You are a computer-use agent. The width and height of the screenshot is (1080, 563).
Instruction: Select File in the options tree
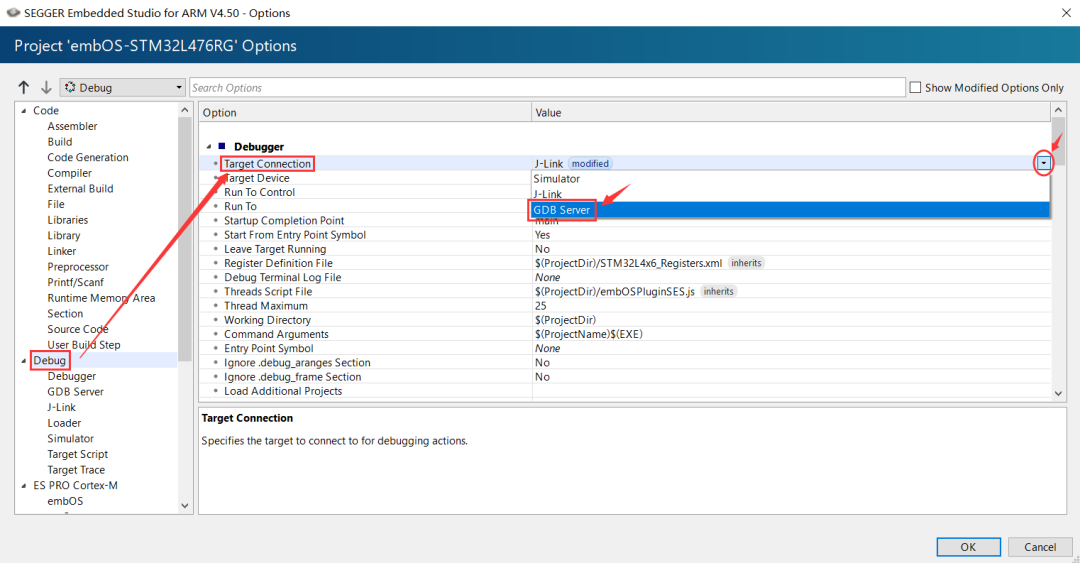tap(56, 204)
